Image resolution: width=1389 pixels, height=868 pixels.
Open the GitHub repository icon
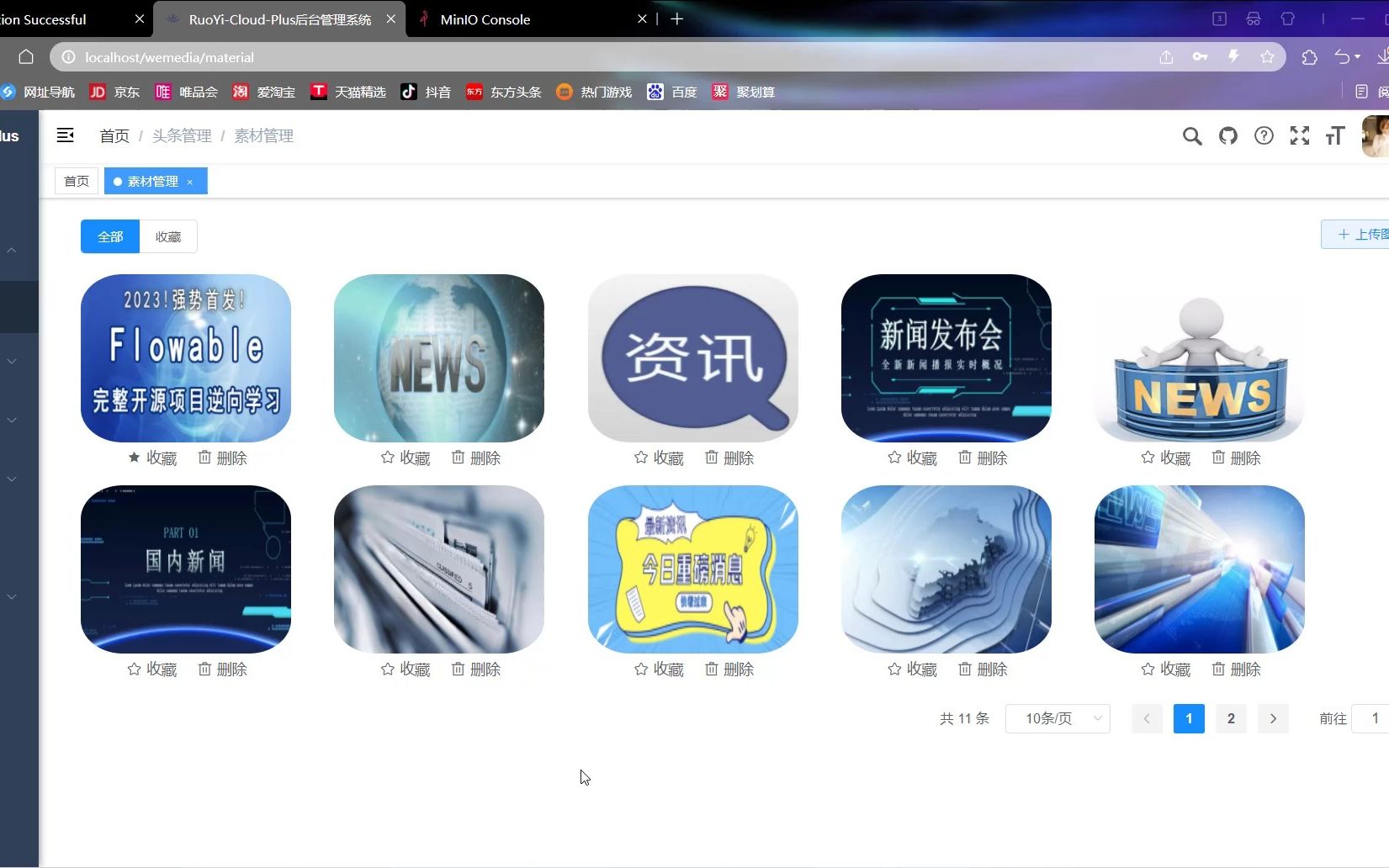[x=1227, y=135]
